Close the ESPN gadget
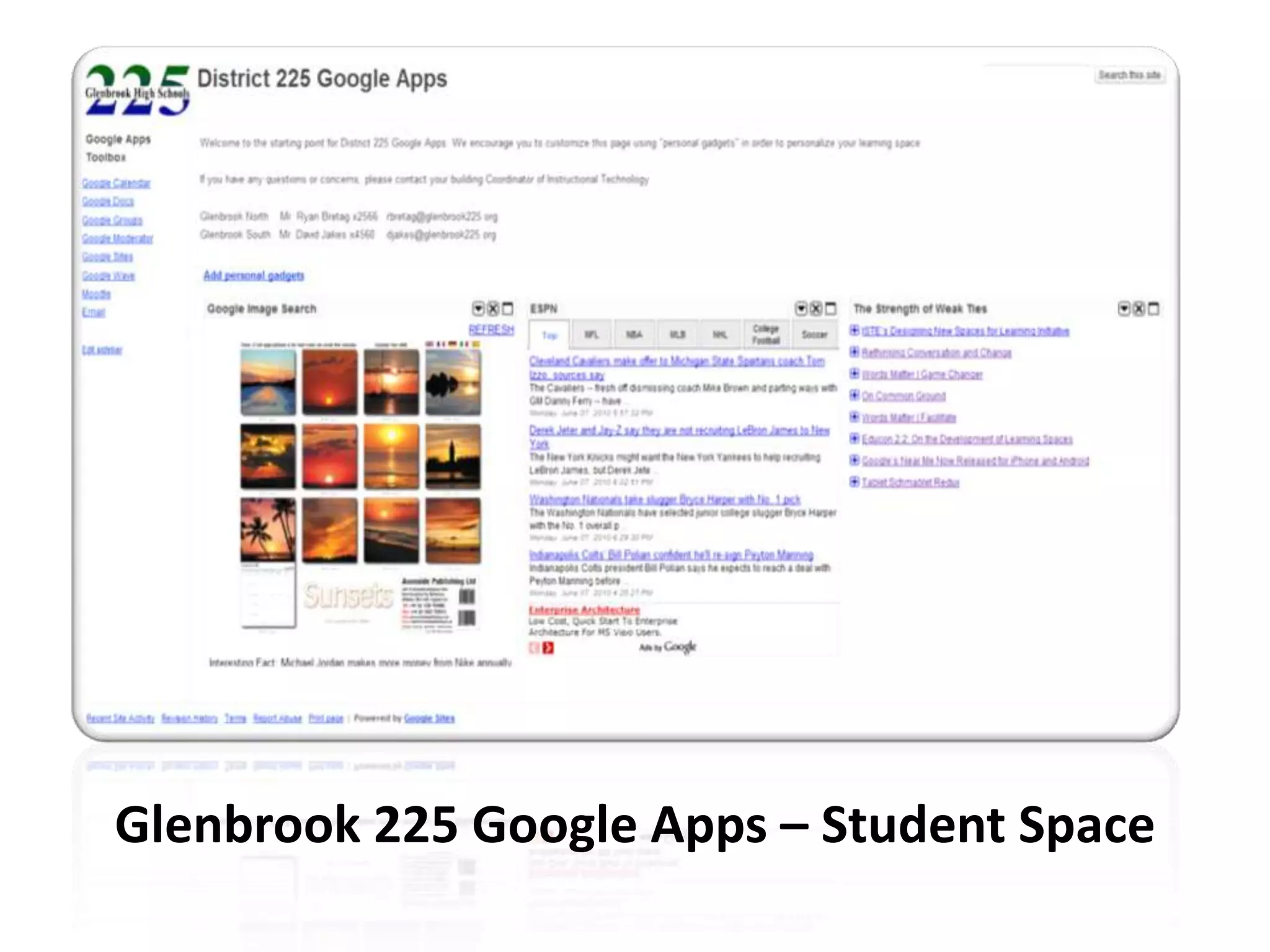1270x952 pixels. point(816,309)
